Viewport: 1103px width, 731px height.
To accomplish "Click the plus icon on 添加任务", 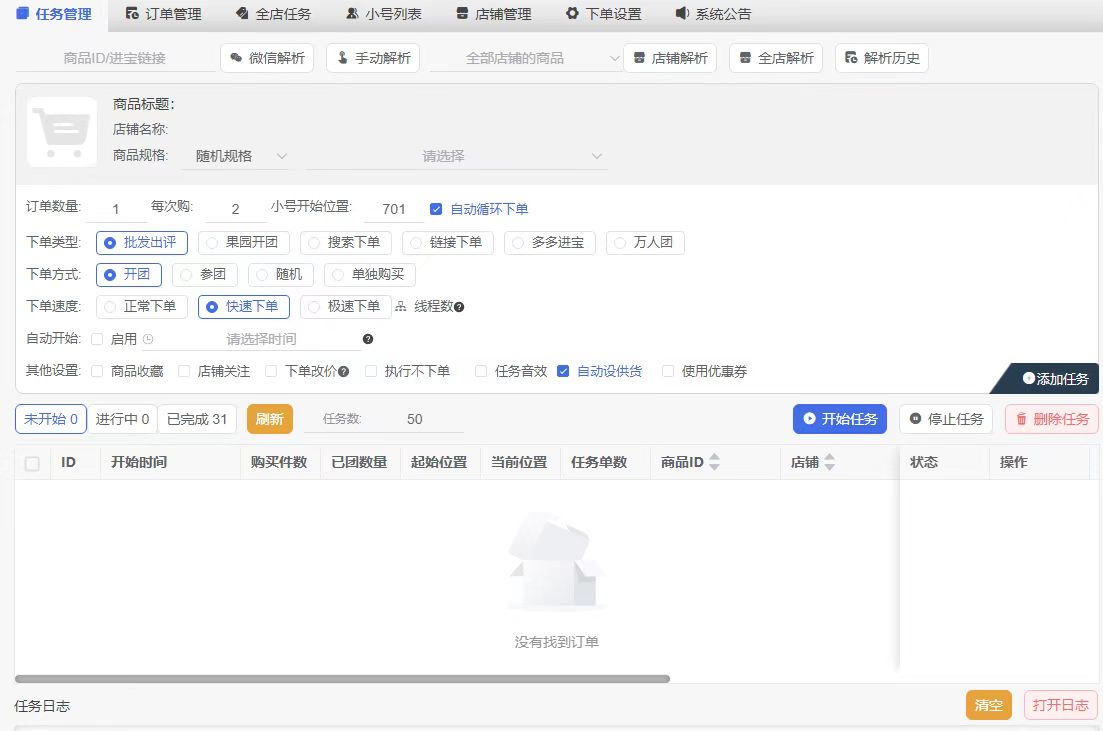I will [1028, 379].
